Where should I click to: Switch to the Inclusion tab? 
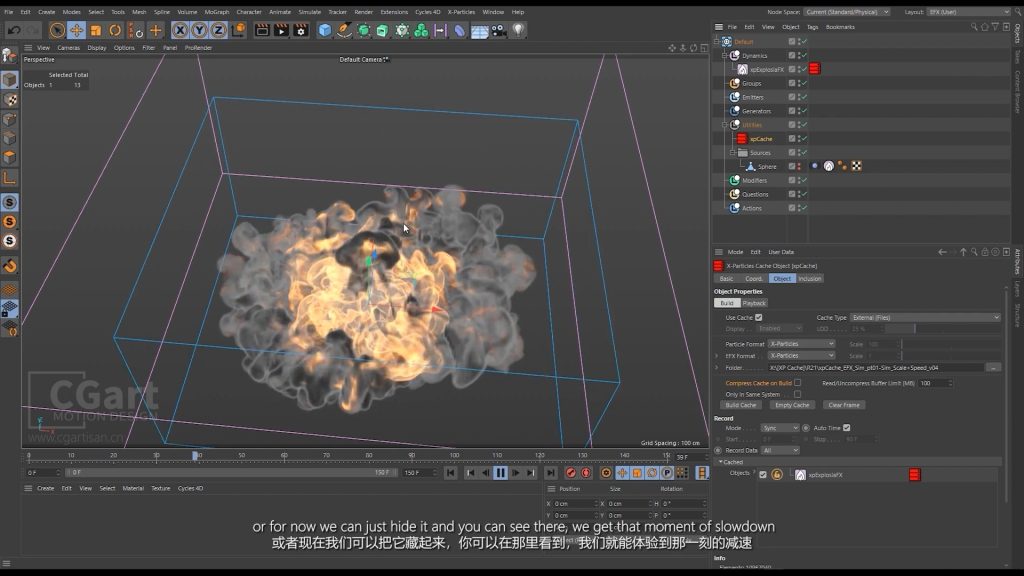[810, 279]
